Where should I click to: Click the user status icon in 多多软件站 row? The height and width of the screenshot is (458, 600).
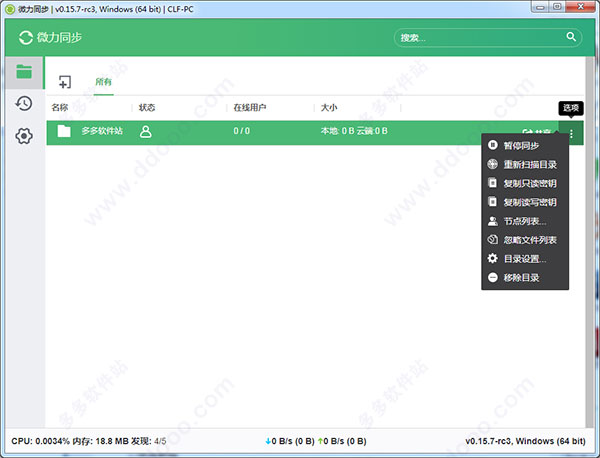pos(145,131)
